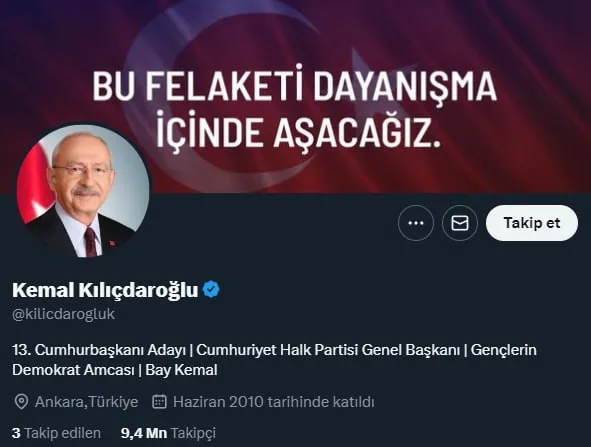591x447 pixels.
Task: Follow the account with Takip et
Action: 532,223
